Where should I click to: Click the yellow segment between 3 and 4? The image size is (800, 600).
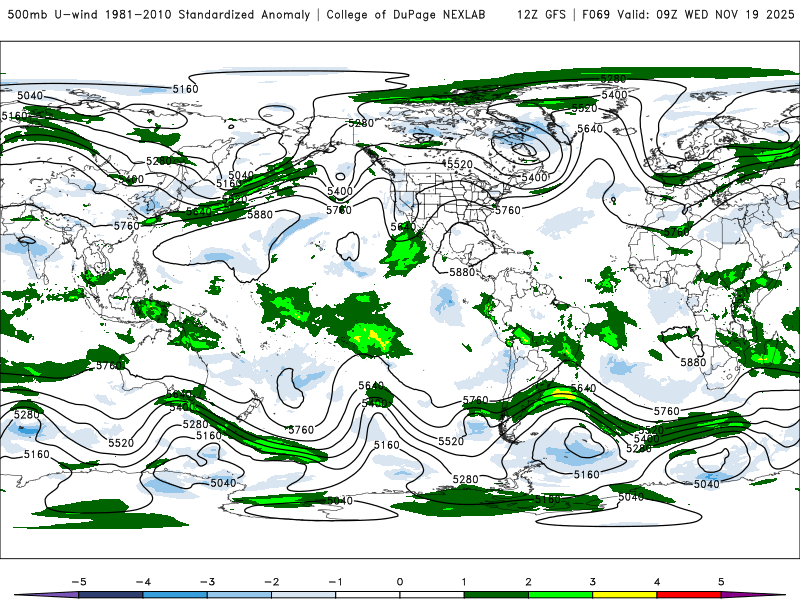click(625, 595)
